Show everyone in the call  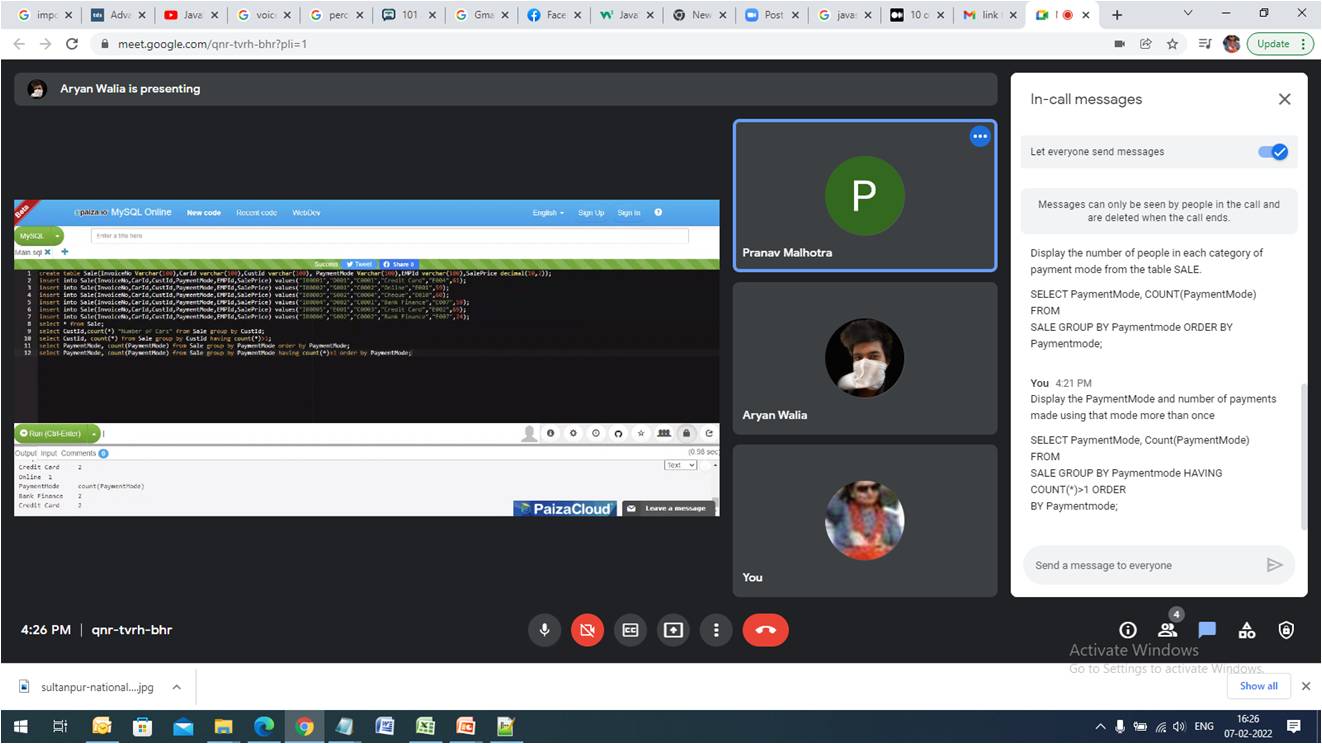click(1167, 630)
